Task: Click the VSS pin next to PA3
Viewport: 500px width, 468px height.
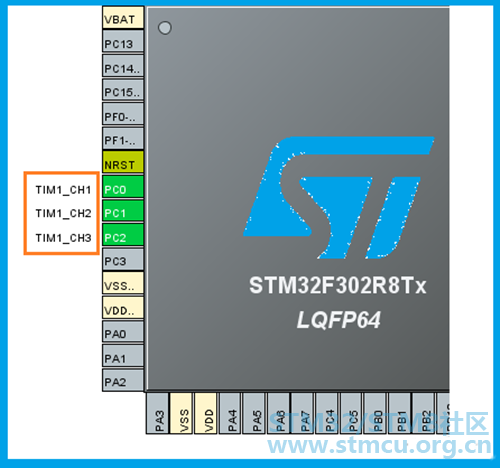Action: pos(181,413)
